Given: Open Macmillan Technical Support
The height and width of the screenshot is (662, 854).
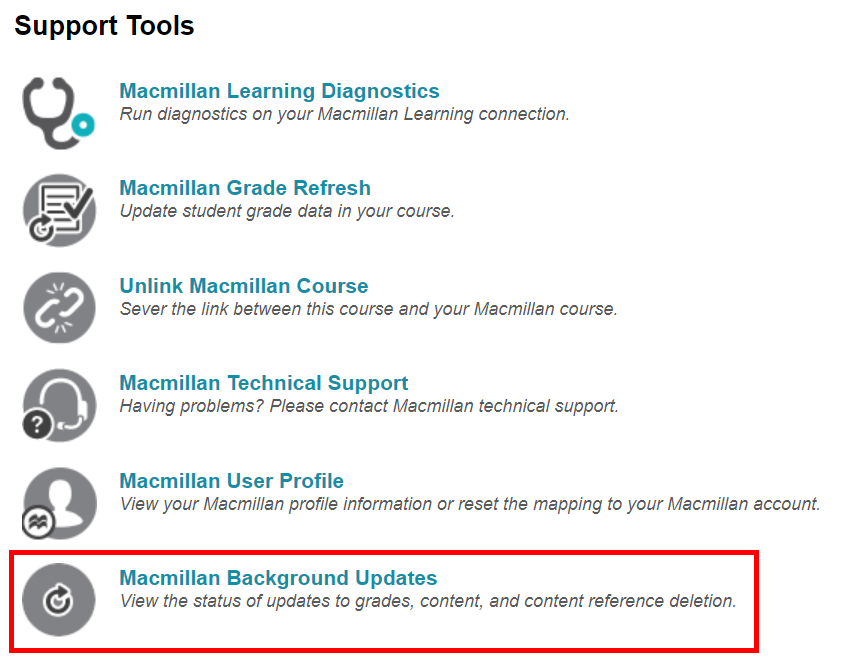Looking at the screenshot, I should click(263, 382).
